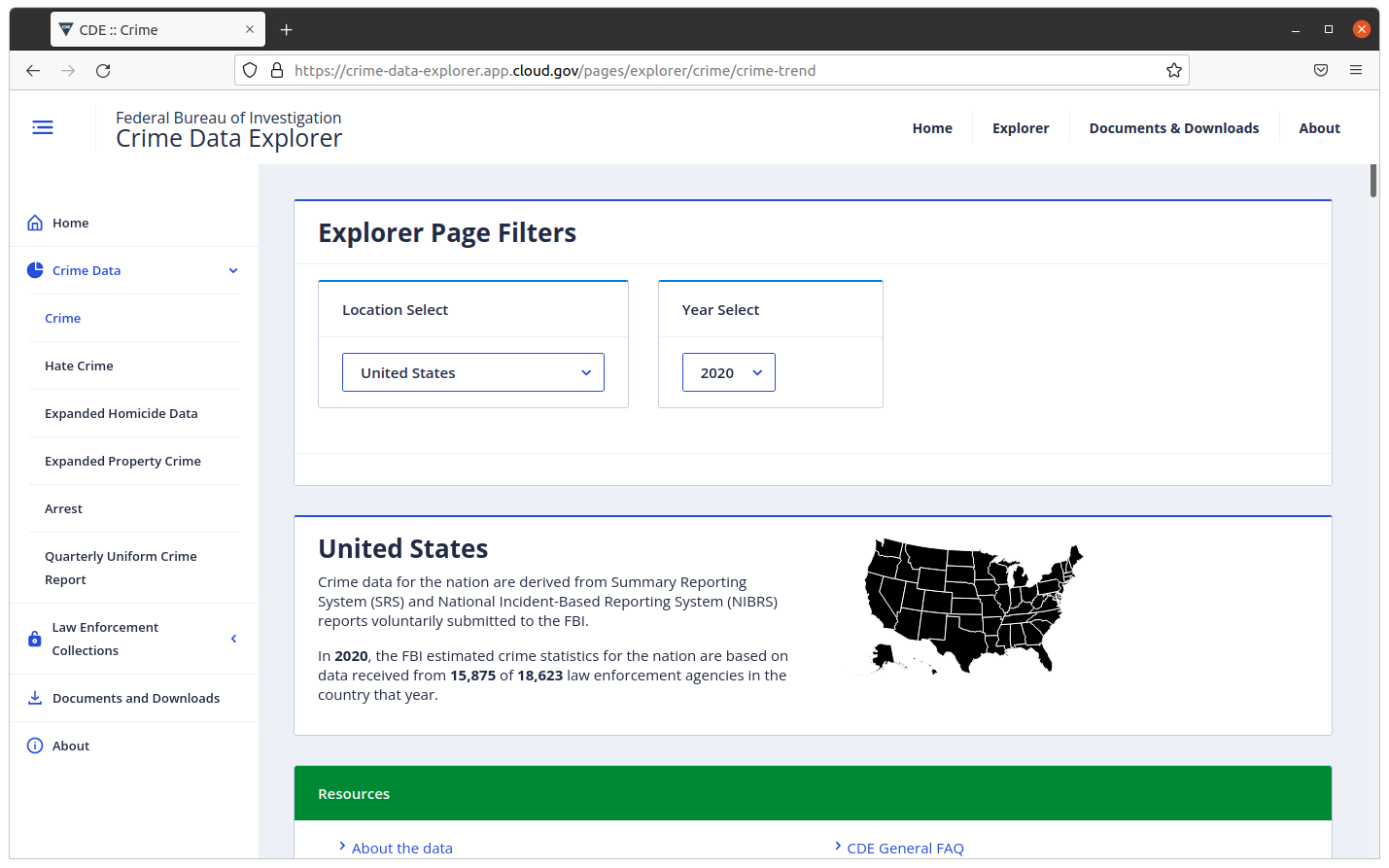Click the shield tracking protection icon

tap(250, 70)
